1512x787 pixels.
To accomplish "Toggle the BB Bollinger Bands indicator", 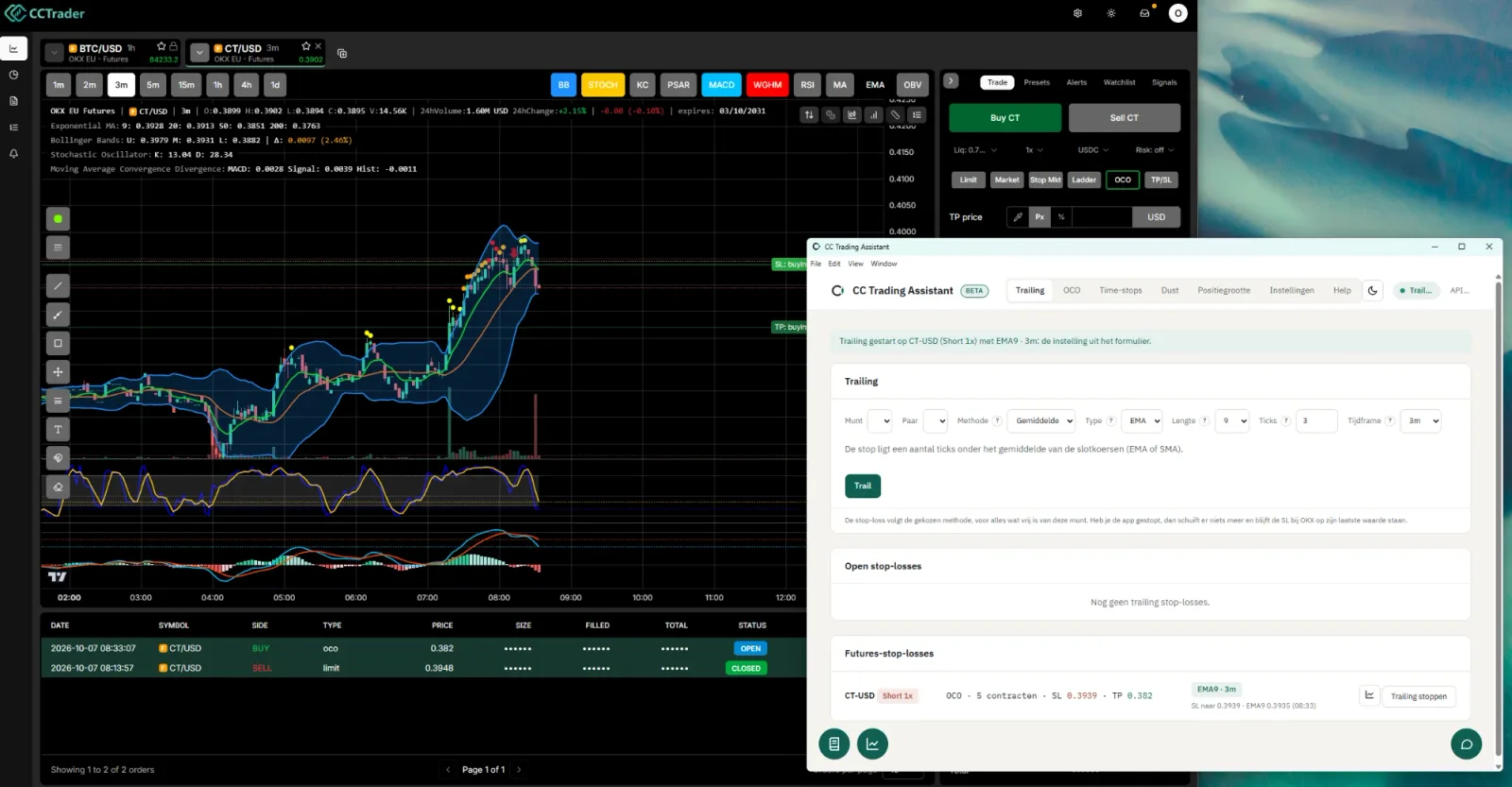I will coord(563,85).
